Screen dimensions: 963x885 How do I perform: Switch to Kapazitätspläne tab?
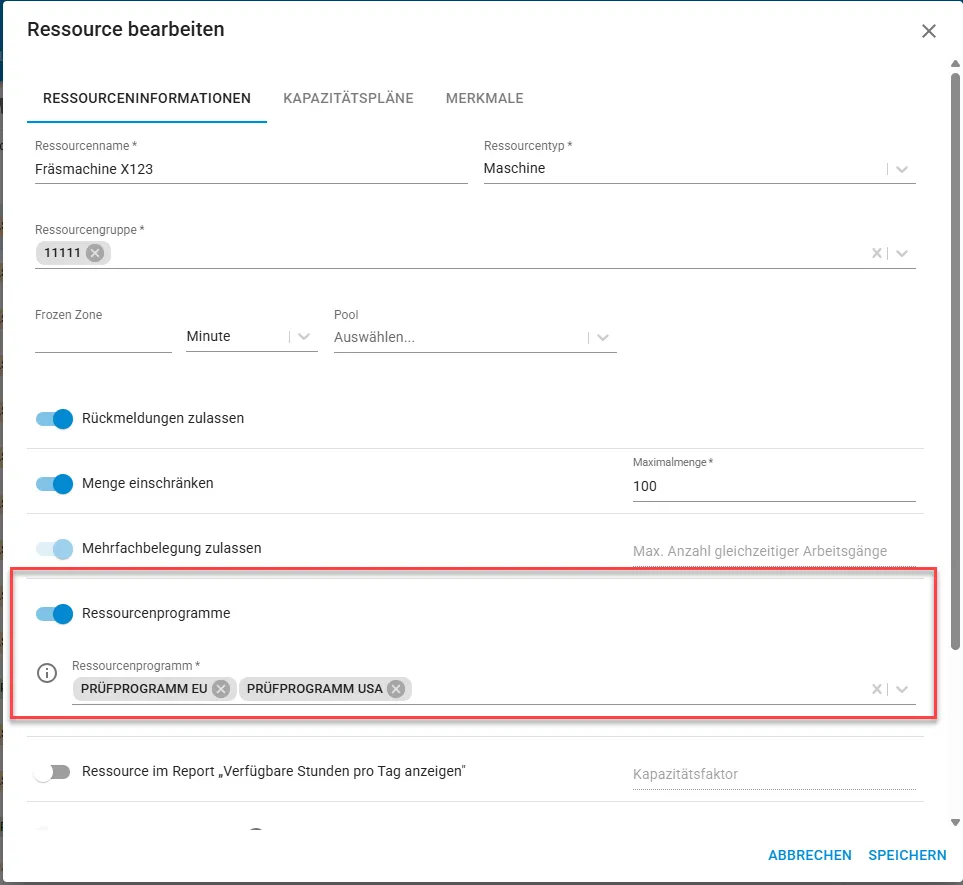click(x=348, y=98)
